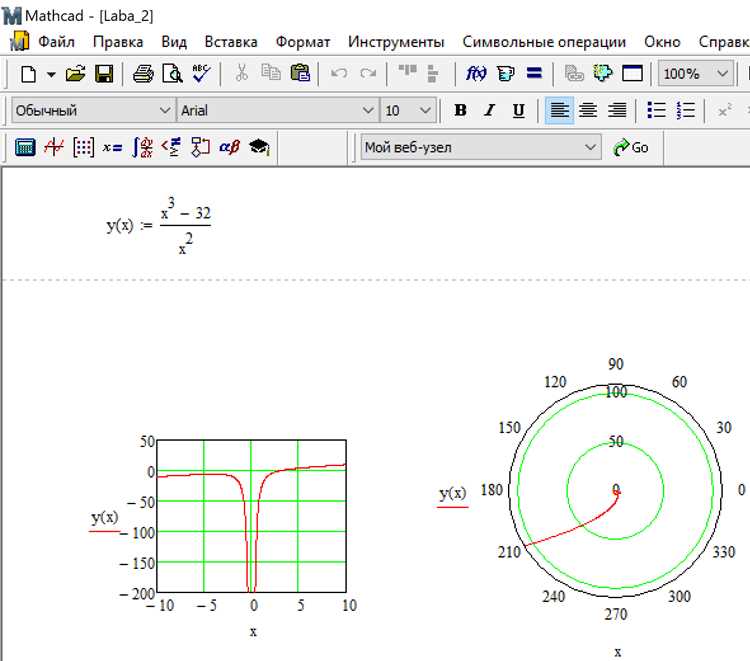Toggle bulleted list
The image size is (750, 661).
[x=656, y=110]
